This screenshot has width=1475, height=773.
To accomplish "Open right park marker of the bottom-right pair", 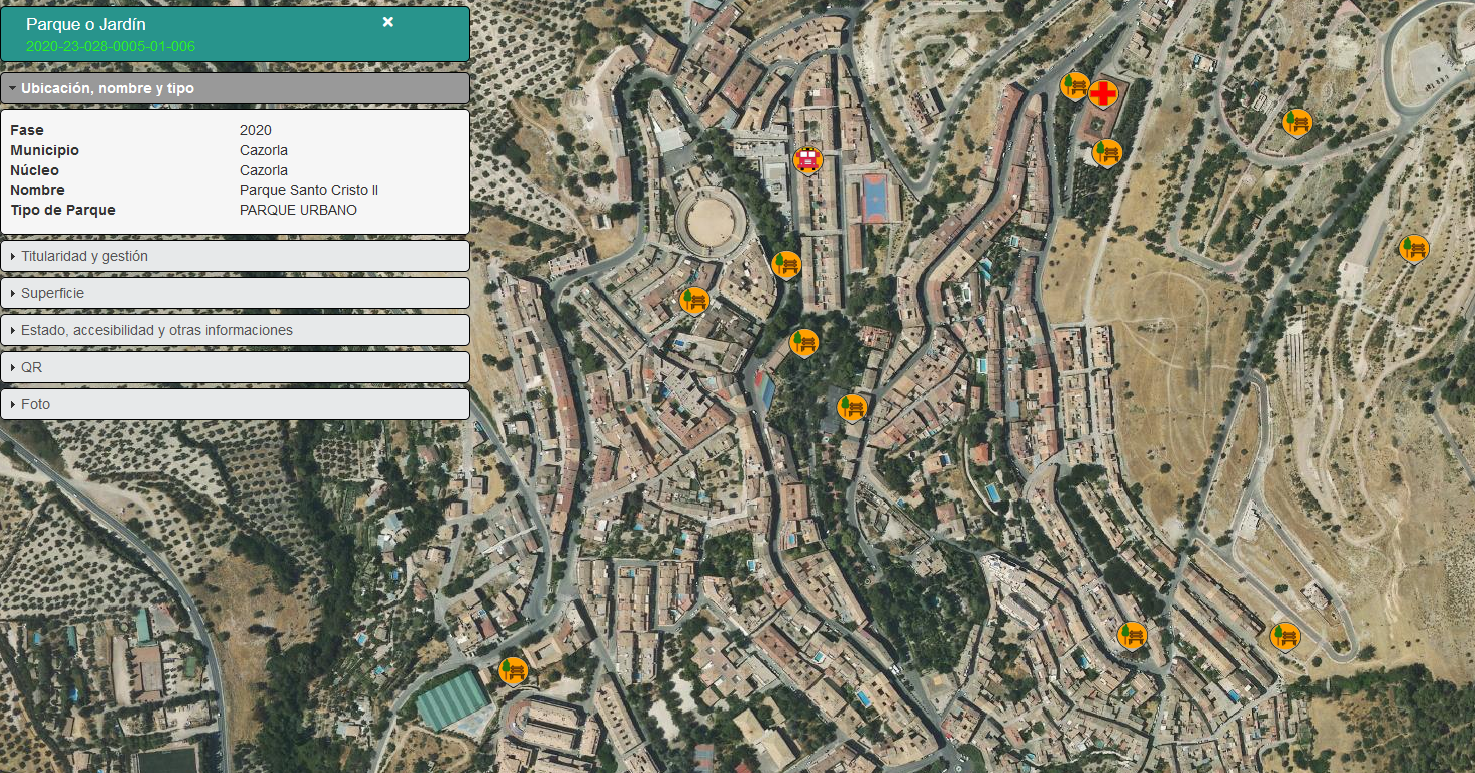I will coord(1285,636).
